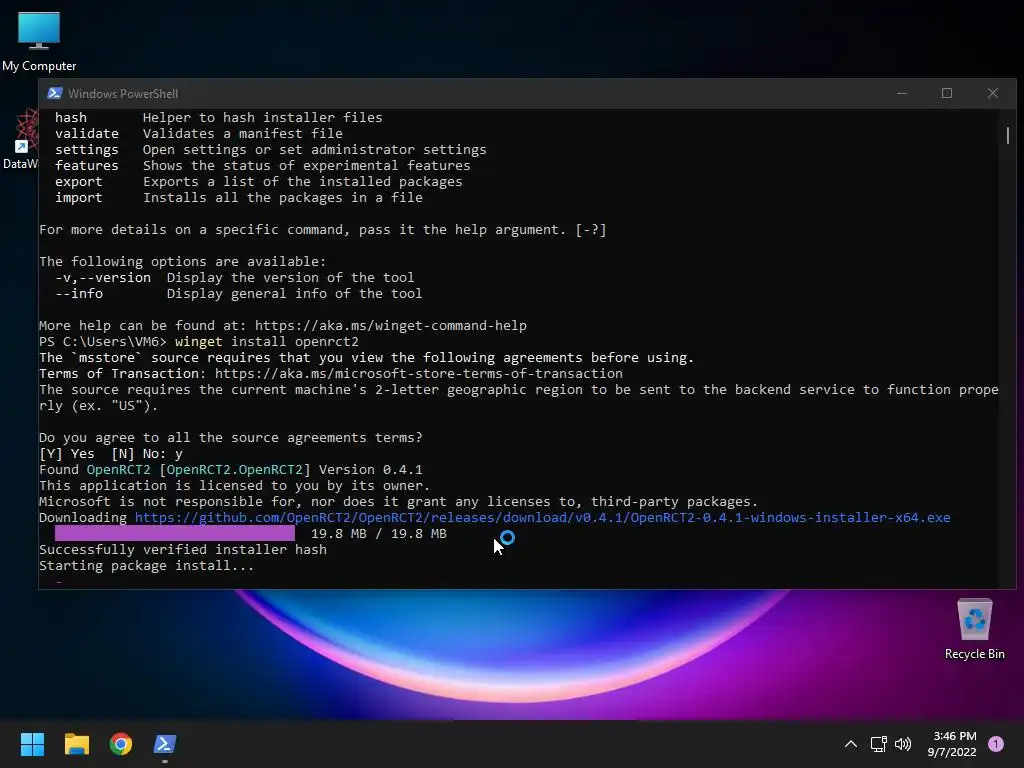
Task: Minimize the Windows PowerShell window
Action: click(x=902, y=93)
